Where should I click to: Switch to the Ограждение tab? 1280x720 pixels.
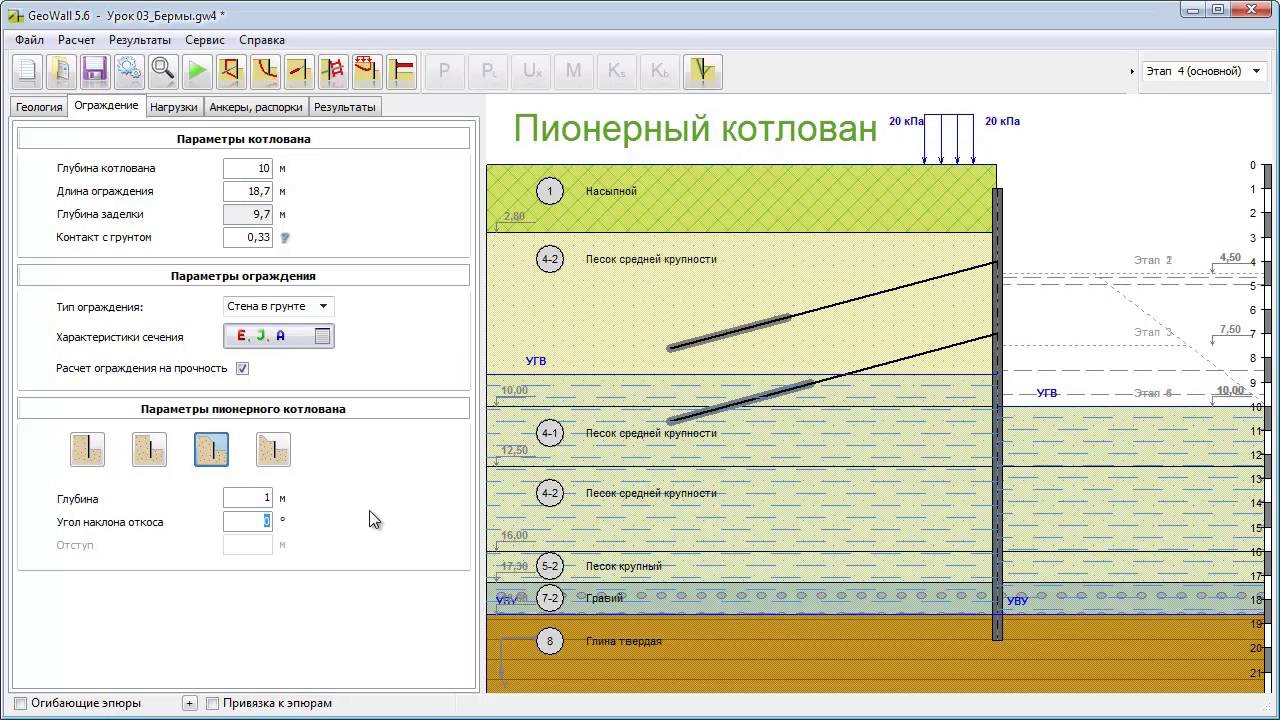point(106,106)
